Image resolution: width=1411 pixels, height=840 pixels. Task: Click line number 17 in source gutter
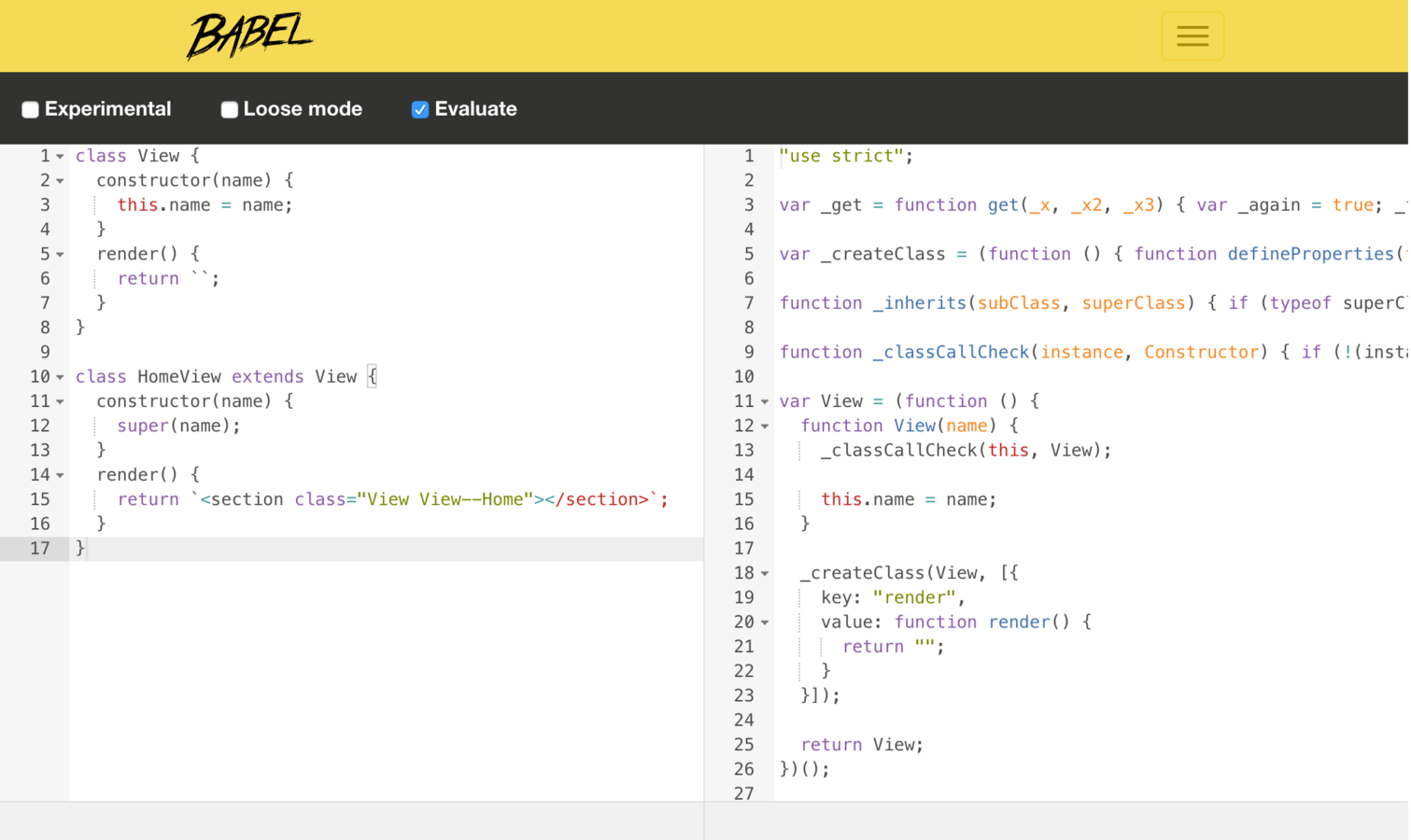coord(39,548)
